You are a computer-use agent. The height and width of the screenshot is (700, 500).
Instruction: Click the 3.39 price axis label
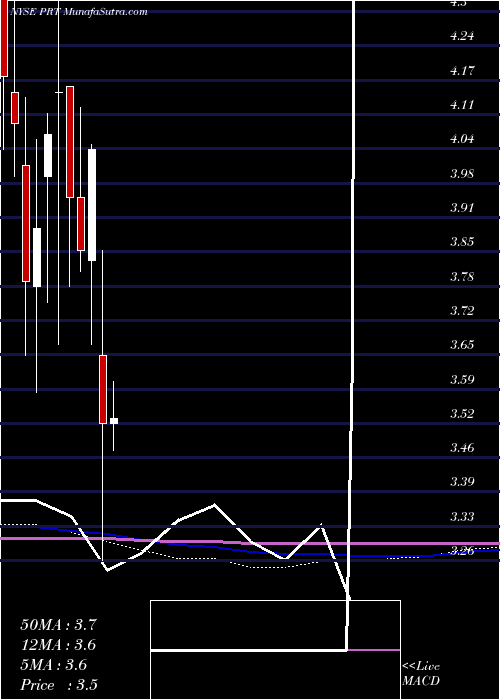pos(462,482)
